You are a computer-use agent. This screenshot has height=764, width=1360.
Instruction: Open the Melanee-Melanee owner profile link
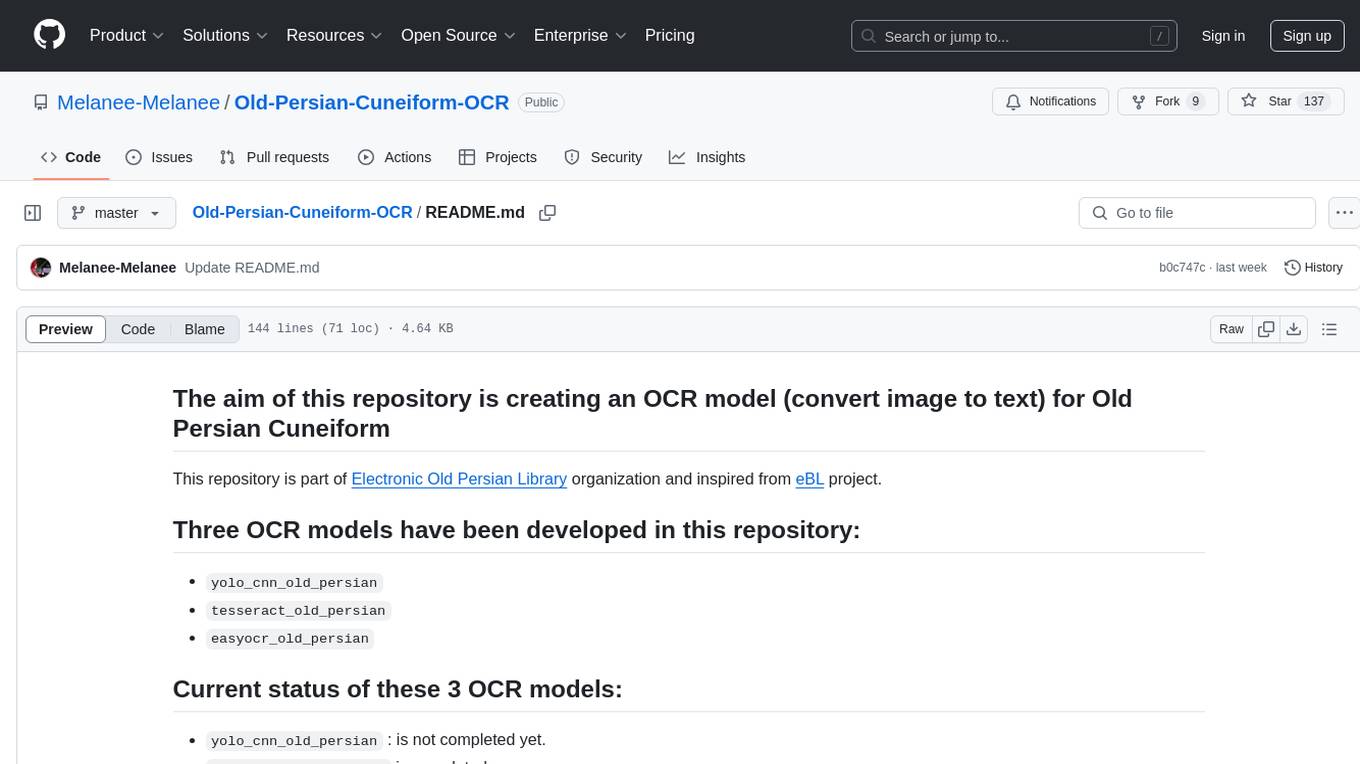tap(138, 102)
